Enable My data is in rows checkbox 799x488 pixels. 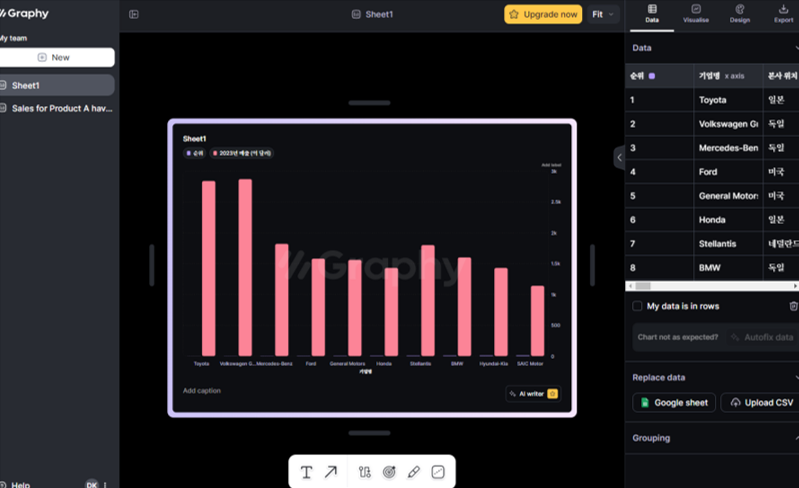(637, 306)
